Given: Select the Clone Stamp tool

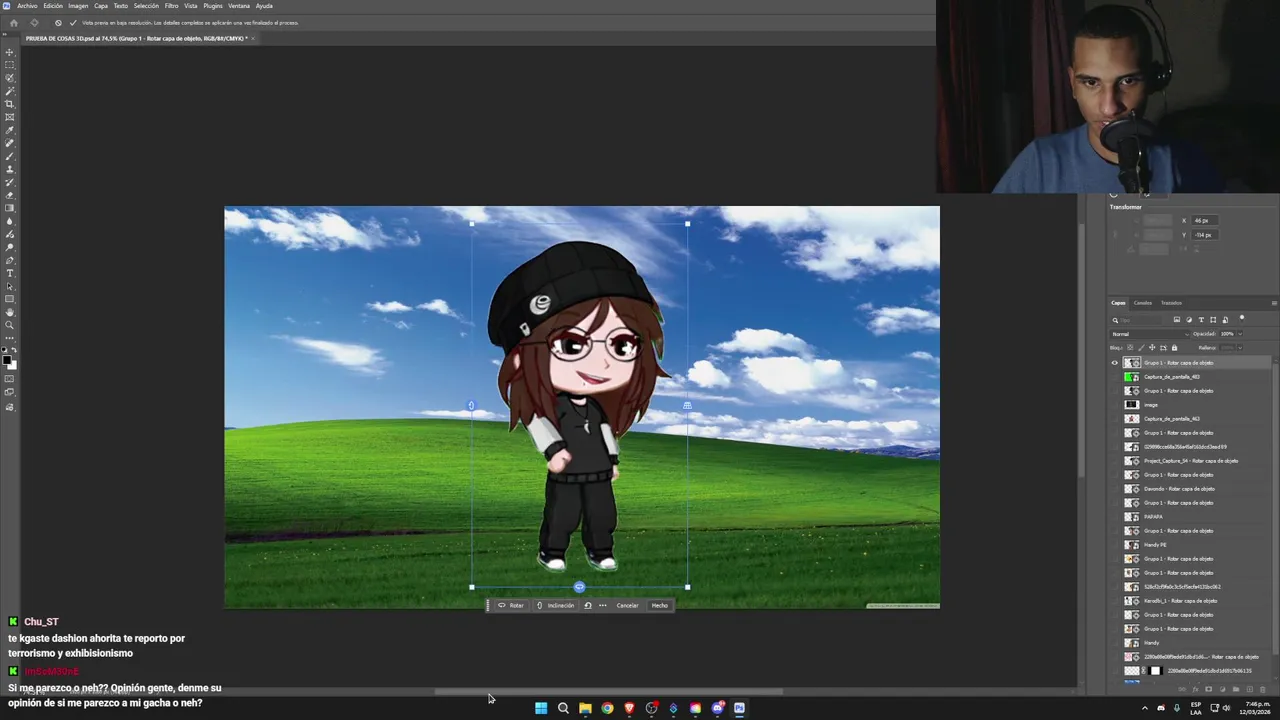Looking at the screenshot, I should tap(10, 169).
